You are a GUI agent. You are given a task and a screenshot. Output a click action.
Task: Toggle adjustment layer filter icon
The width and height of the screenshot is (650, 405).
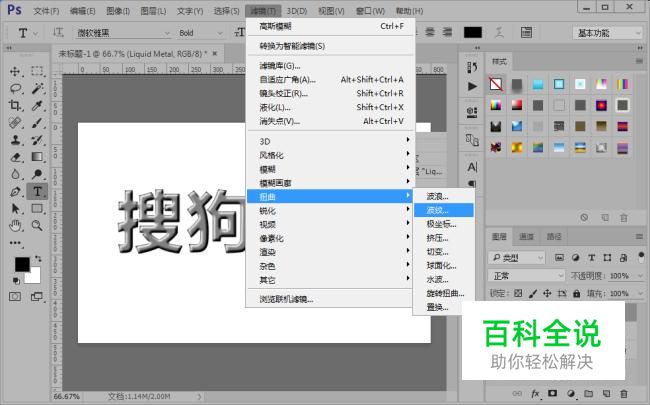[575, 257]
